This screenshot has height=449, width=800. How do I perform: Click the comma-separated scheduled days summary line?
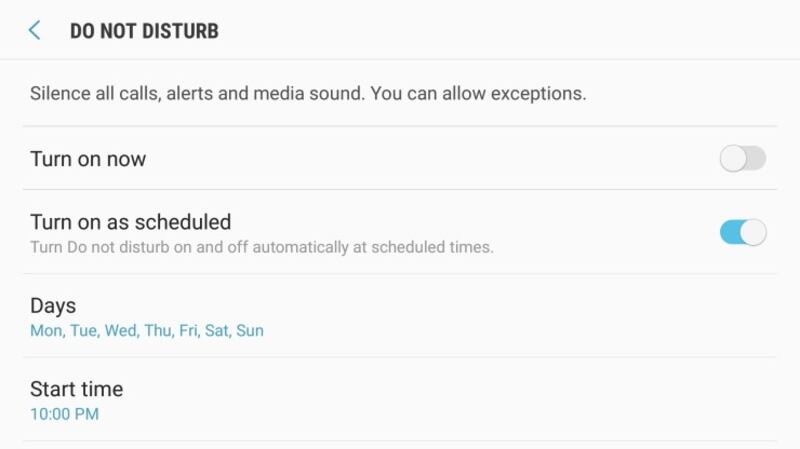[x=147, y=330]
